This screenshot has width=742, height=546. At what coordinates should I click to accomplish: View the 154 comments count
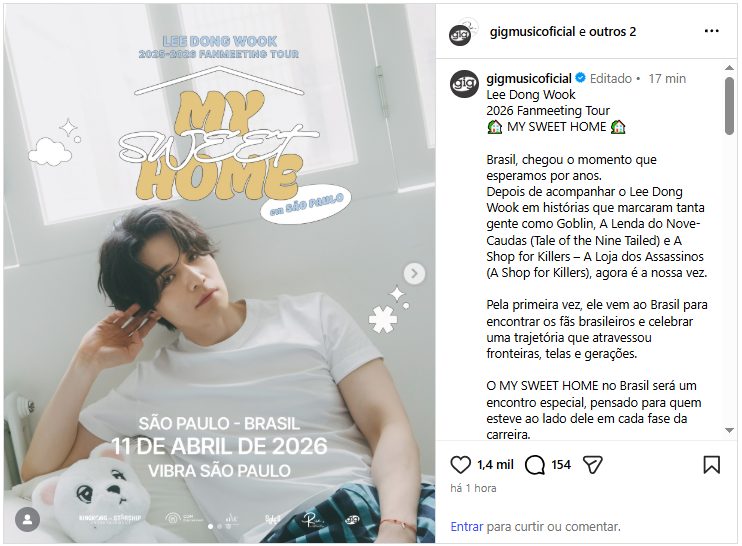point(561,465)
